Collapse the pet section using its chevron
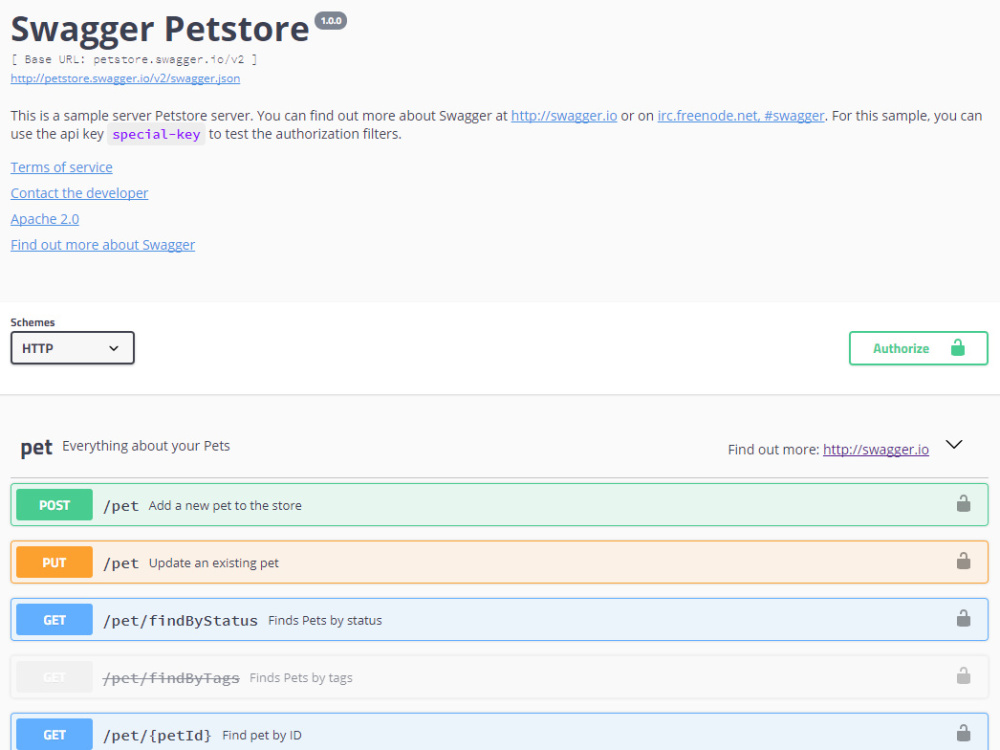The width and height of the screenshot is (1000, 750). tap(953, 445)
